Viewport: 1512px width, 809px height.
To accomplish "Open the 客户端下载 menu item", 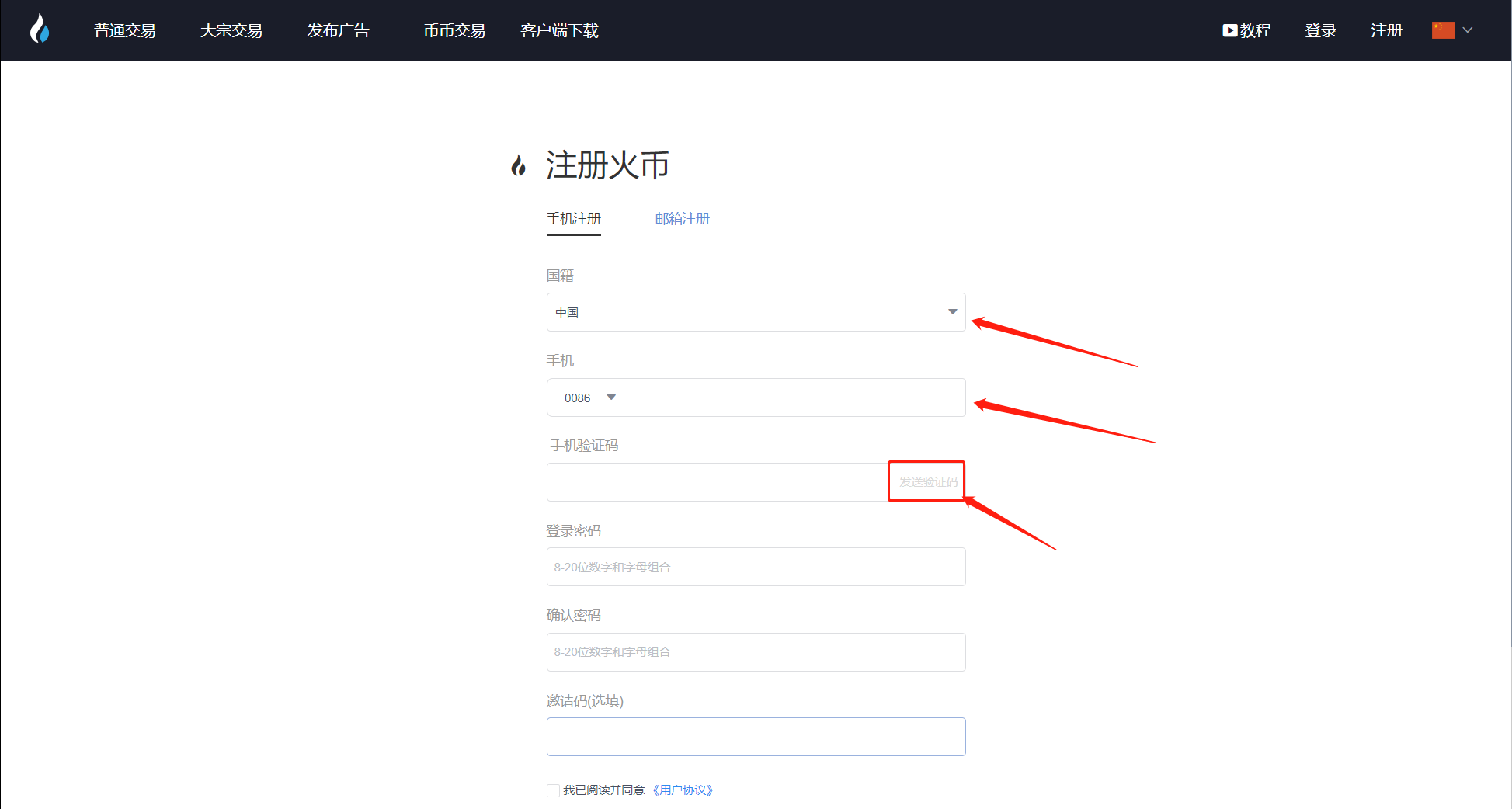I will pyautogui.click(x=559, y=30).
